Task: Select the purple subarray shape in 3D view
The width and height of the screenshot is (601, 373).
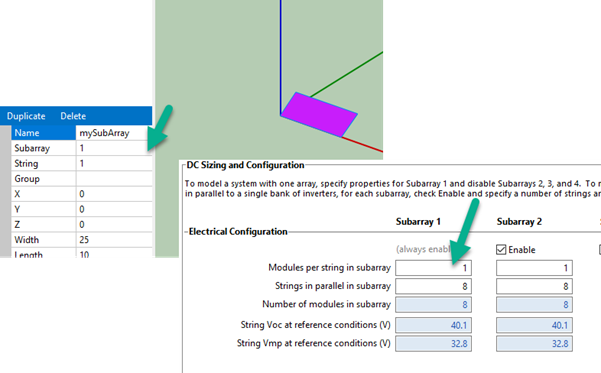Action: pyautogui.click(x=319, y=115)
